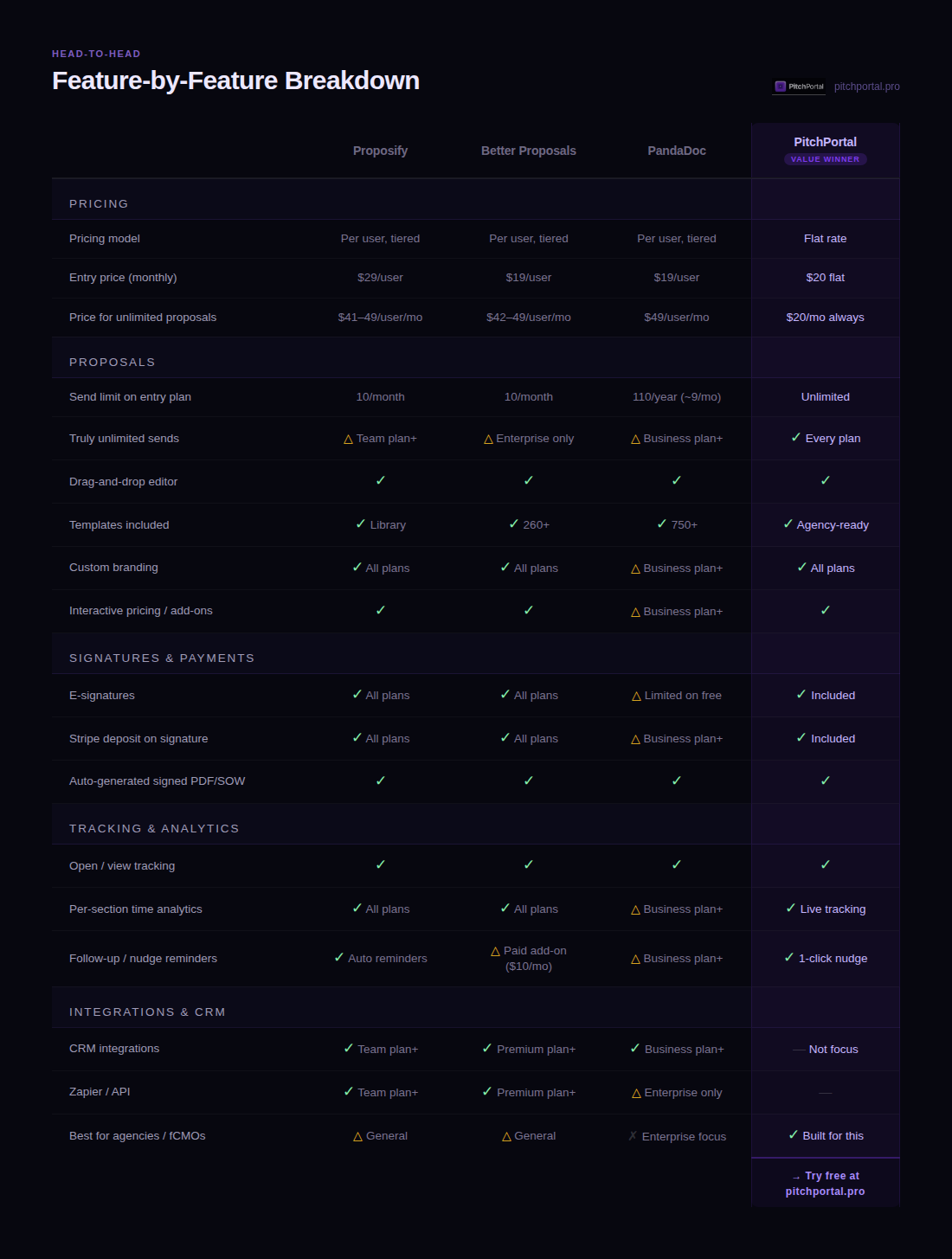Click PandaDoc checkmark for drag-and-drop editor
Image resolution: width=952 pixels, height=1259 pixels.
677,480
